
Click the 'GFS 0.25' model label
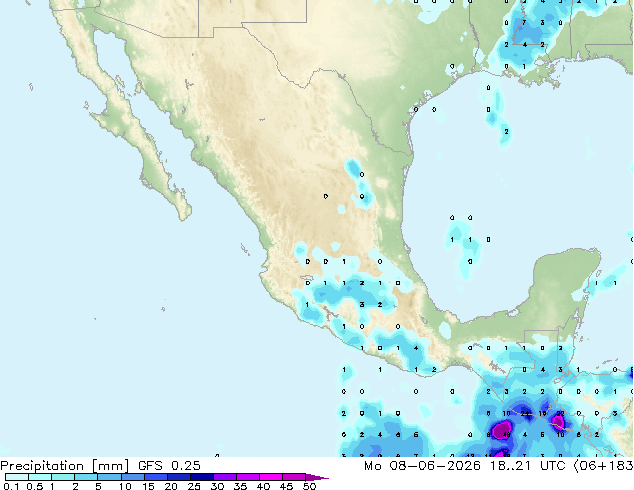(169, 466)
